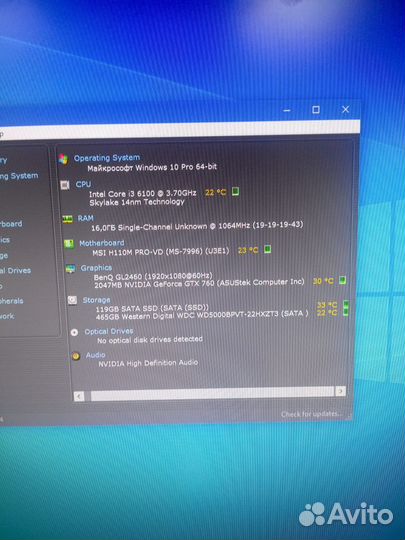Click the horizontal scrollbar left arrow
The height and width of the screenshot is (540, 405).
pyautogui.click(x=79, y=396)
